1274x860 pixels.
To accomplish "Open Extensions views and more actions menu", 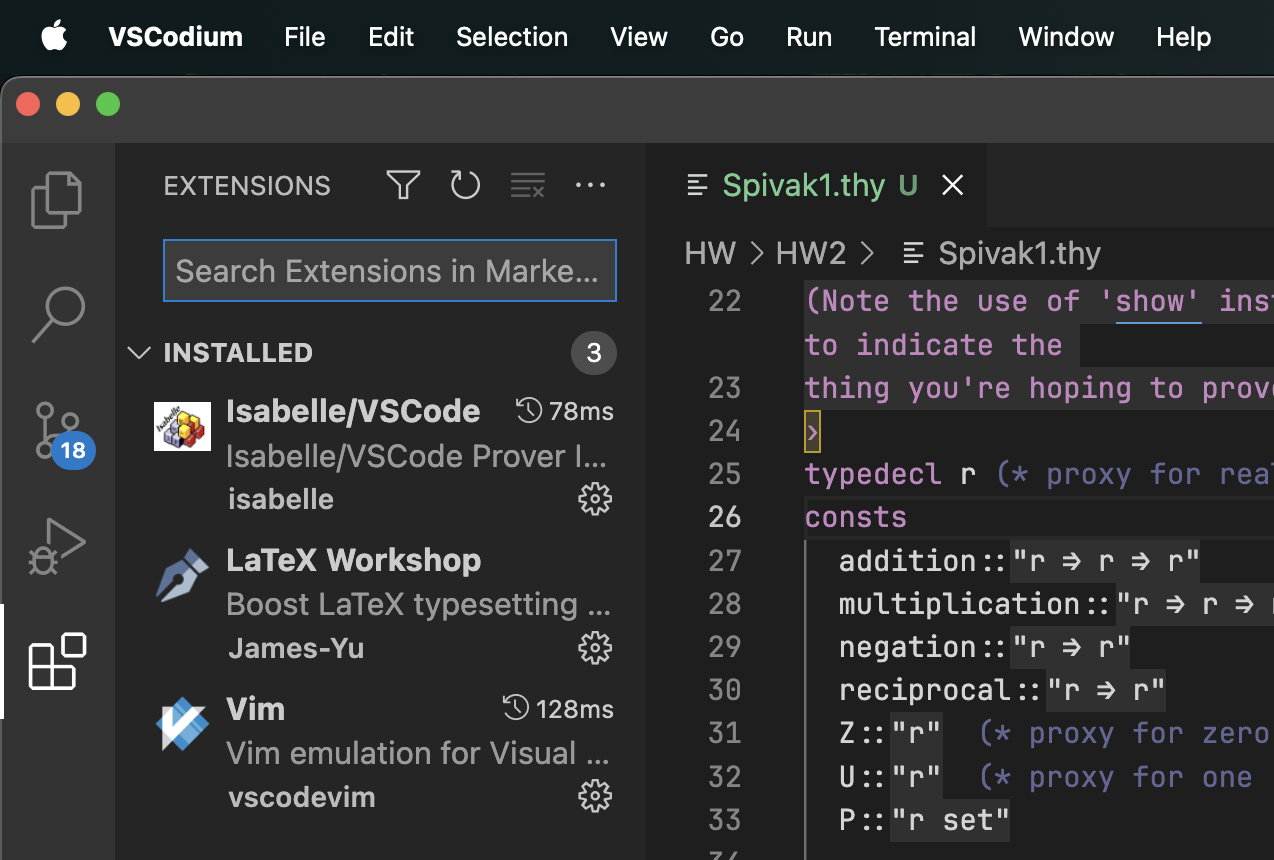I will tap(590, 185).
